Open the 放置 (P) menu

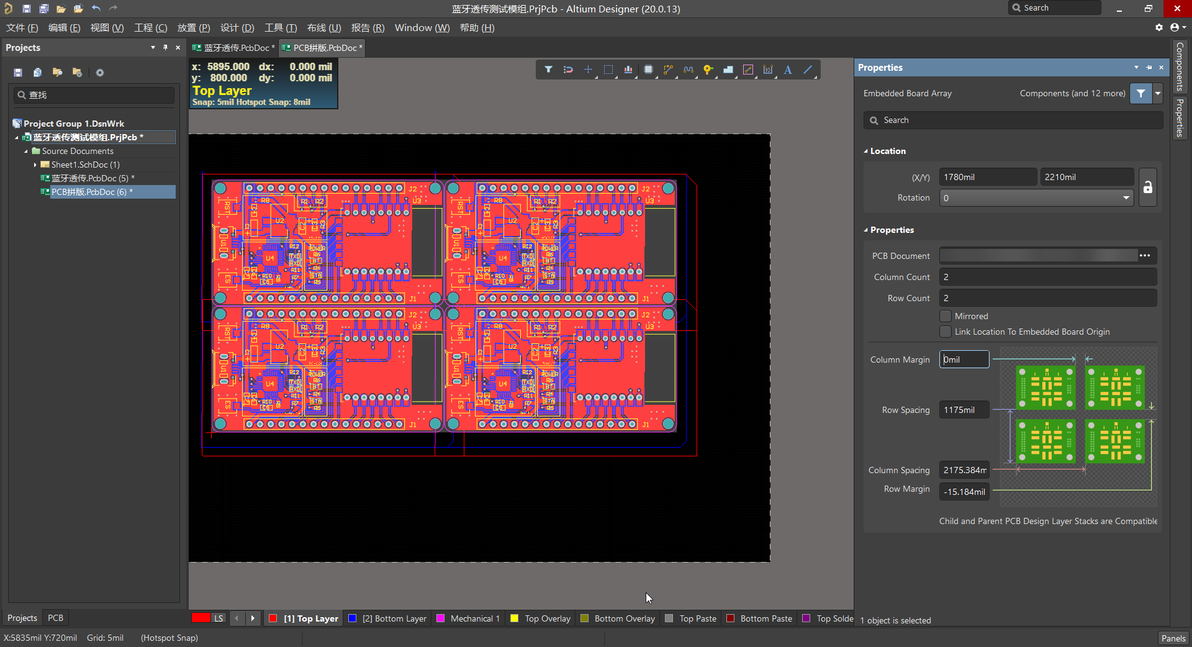click(x=193, y=28)
